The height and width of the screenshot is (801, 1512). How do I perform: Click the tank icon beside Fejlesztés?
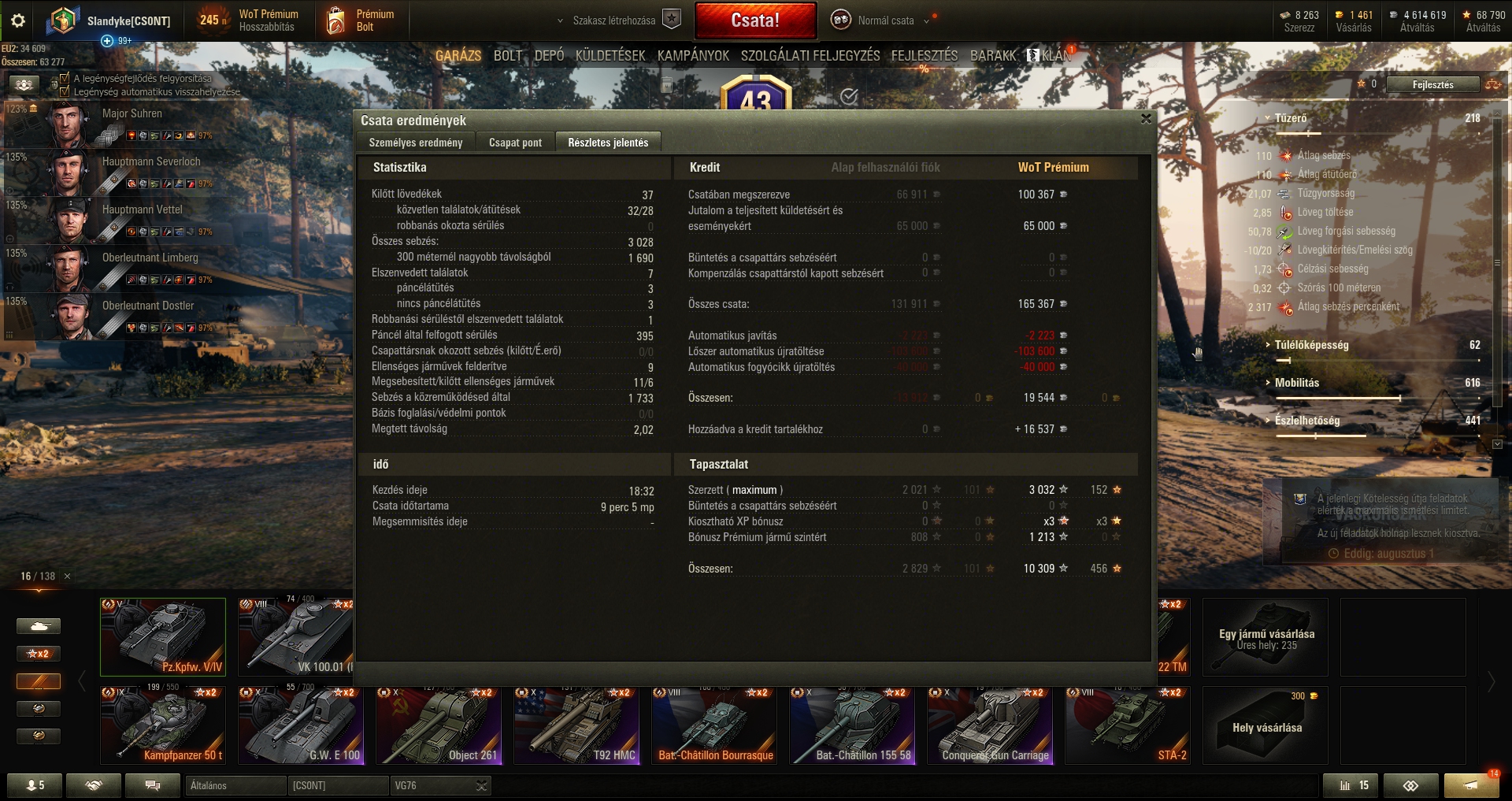1493,84
